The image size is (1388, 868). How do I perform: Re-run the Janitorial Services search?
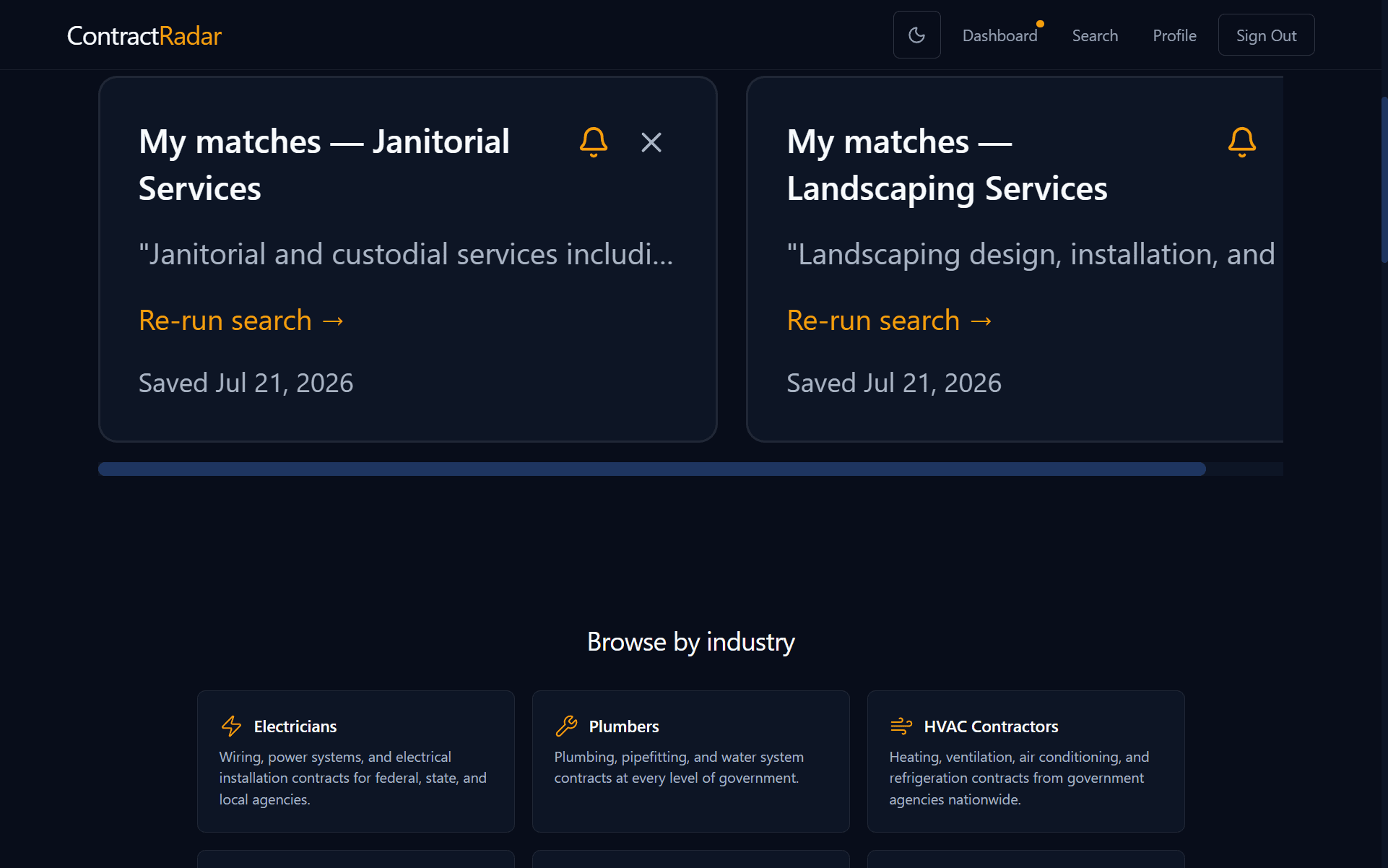tap(241, 320)
